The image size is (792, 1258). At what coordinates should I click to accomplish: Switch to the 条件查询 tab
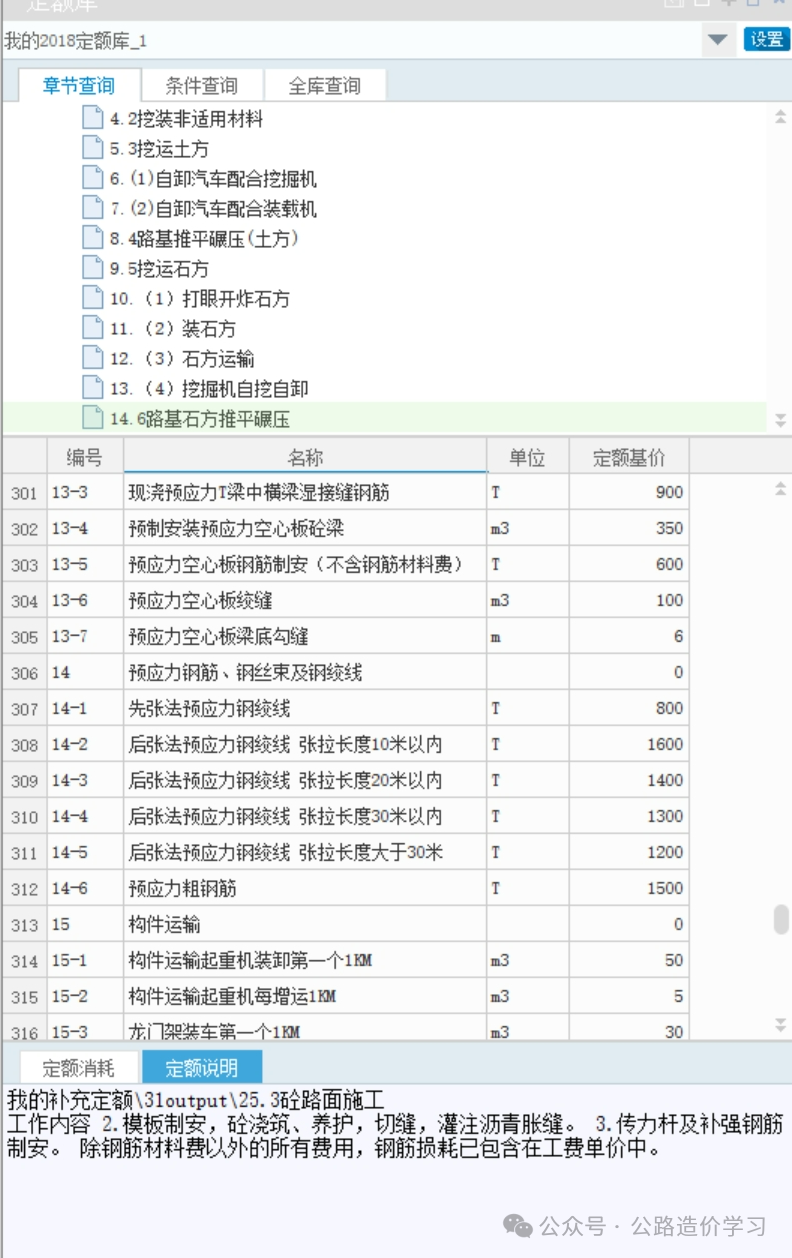(x=202, y=86)
